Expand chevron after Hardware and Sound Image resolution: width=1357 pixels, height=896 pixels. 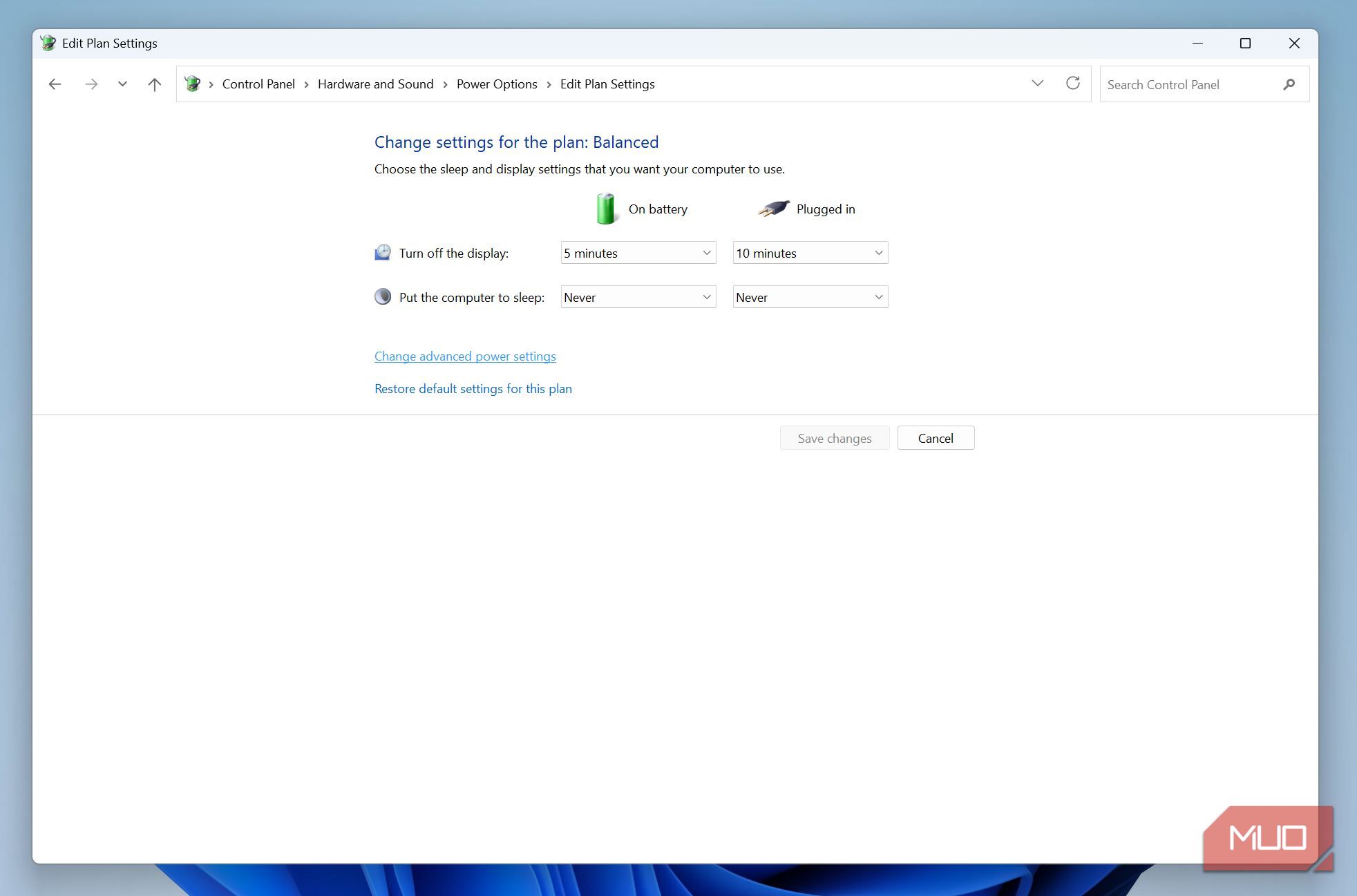(x=445, y=84)
